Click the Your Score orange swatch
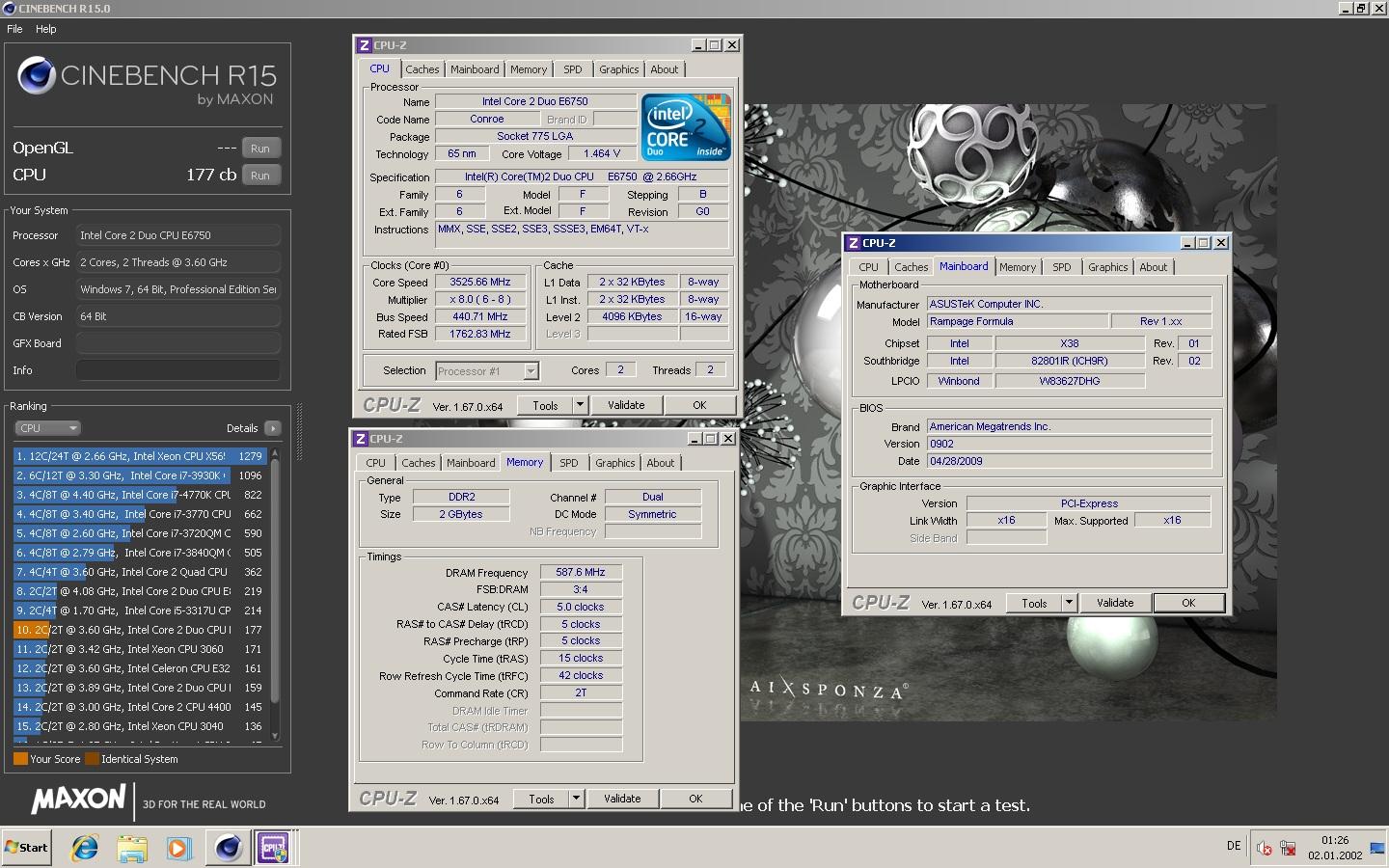 tap(20, 759)
